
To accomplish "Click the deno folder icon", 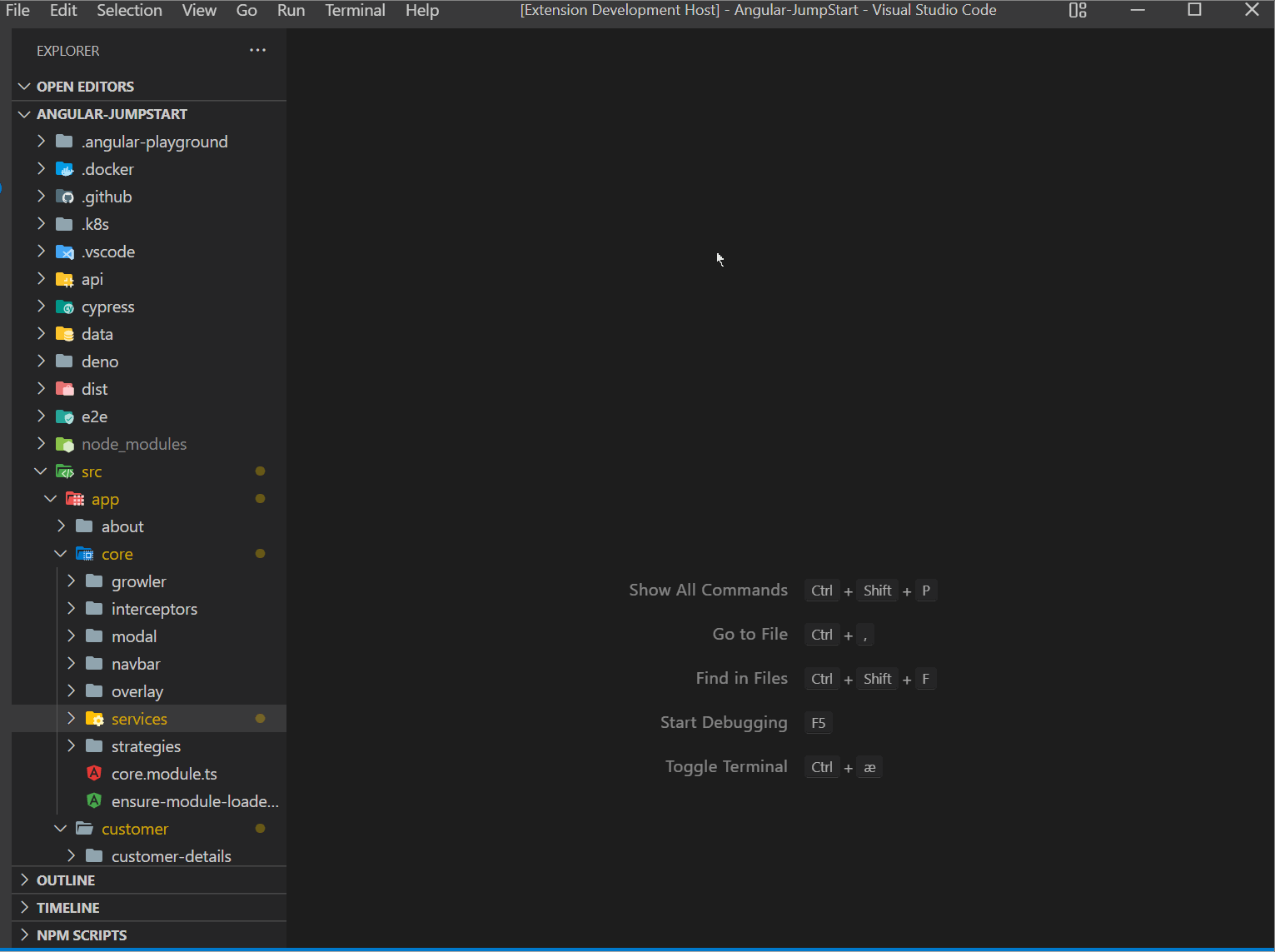I will coord(64,361).
